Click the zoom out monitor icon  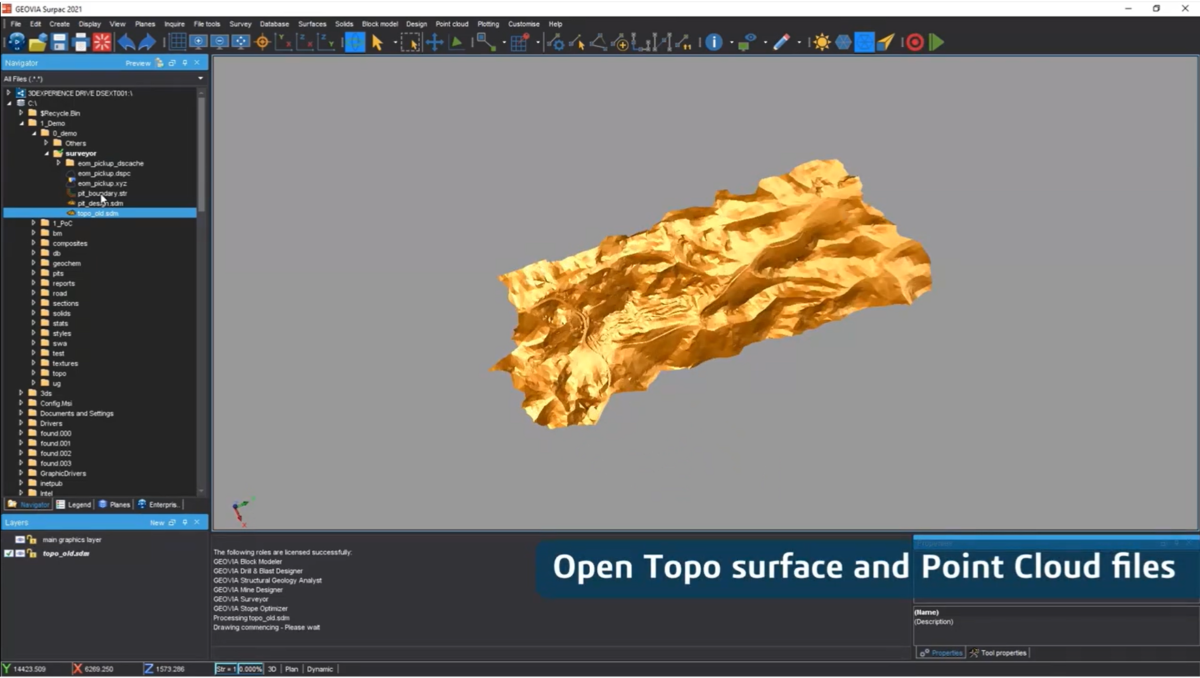219,42
